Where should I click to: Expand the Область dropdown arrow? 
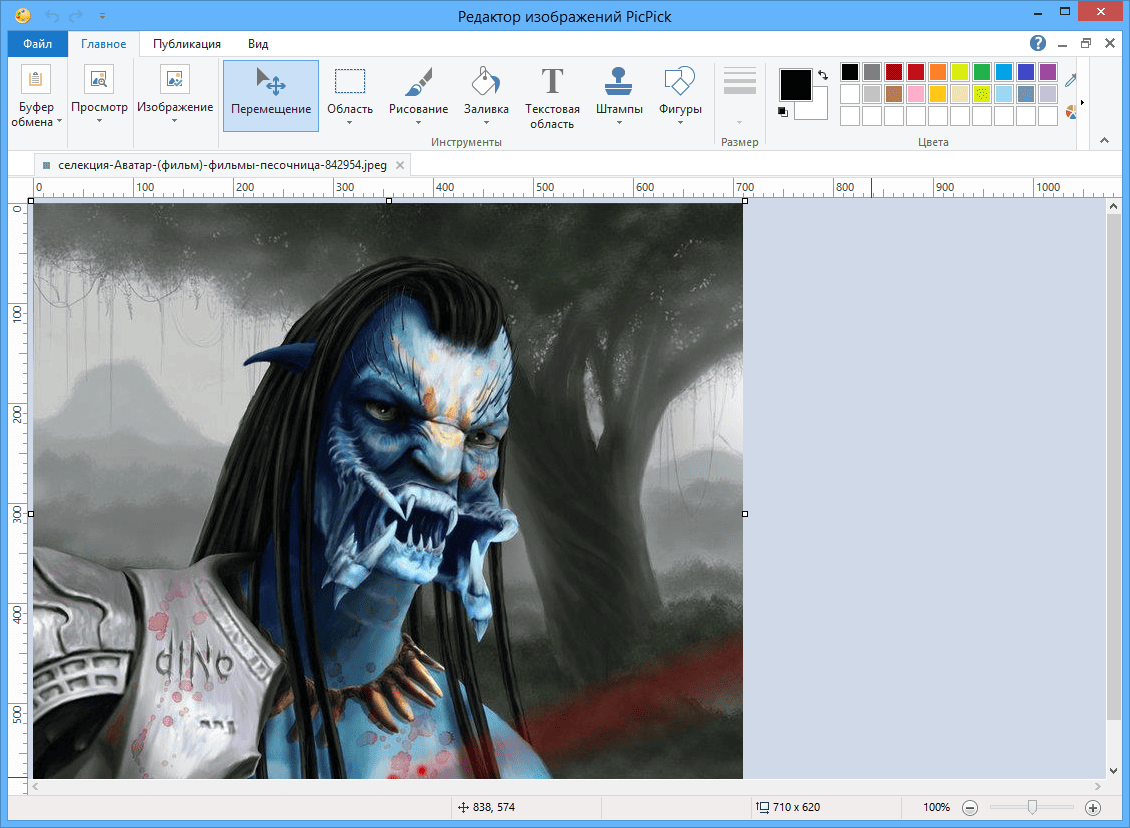click(x=350, y=123)
